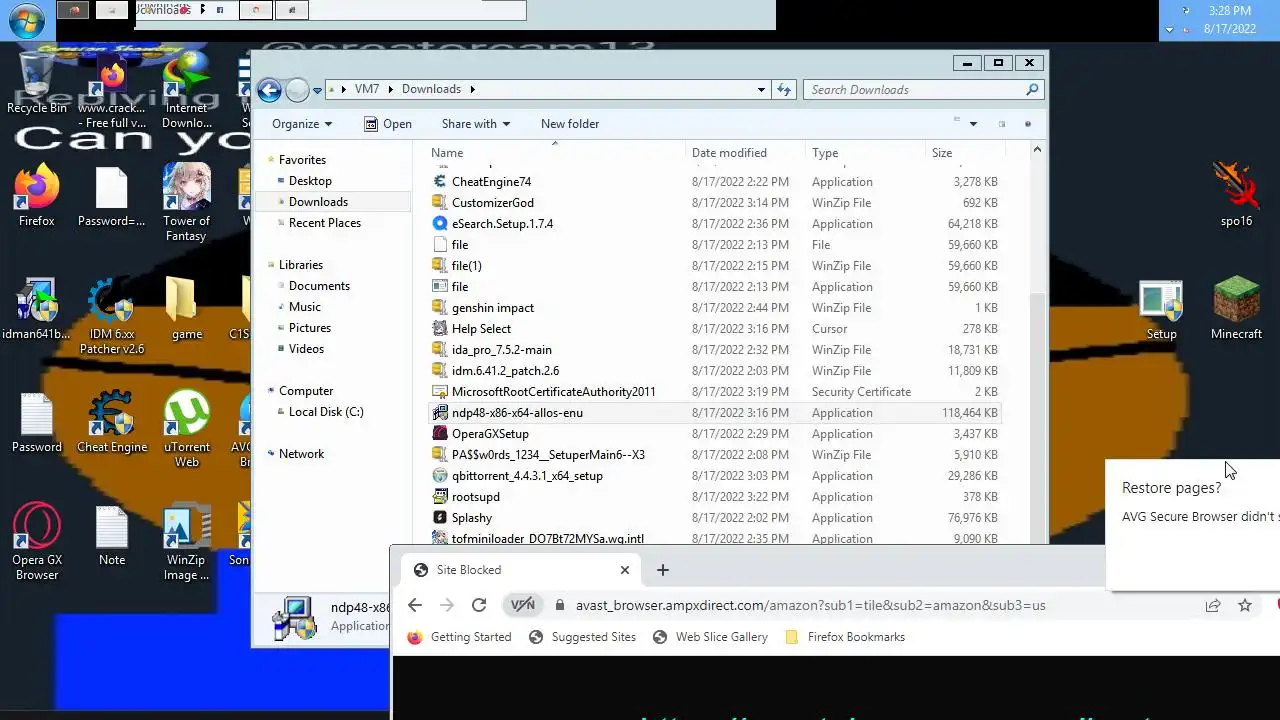Open Explorer Help button
The height and width of the screenshot is (720, 1280).
1027,124
